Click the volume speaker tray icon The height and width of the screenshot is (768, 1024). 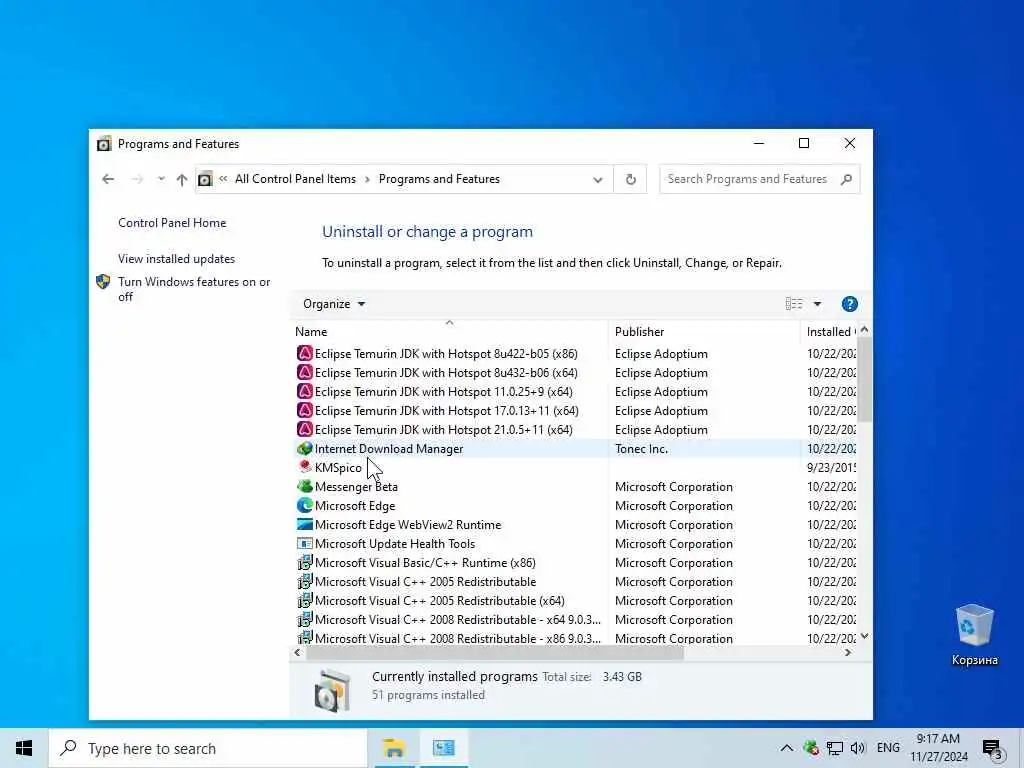858,748
